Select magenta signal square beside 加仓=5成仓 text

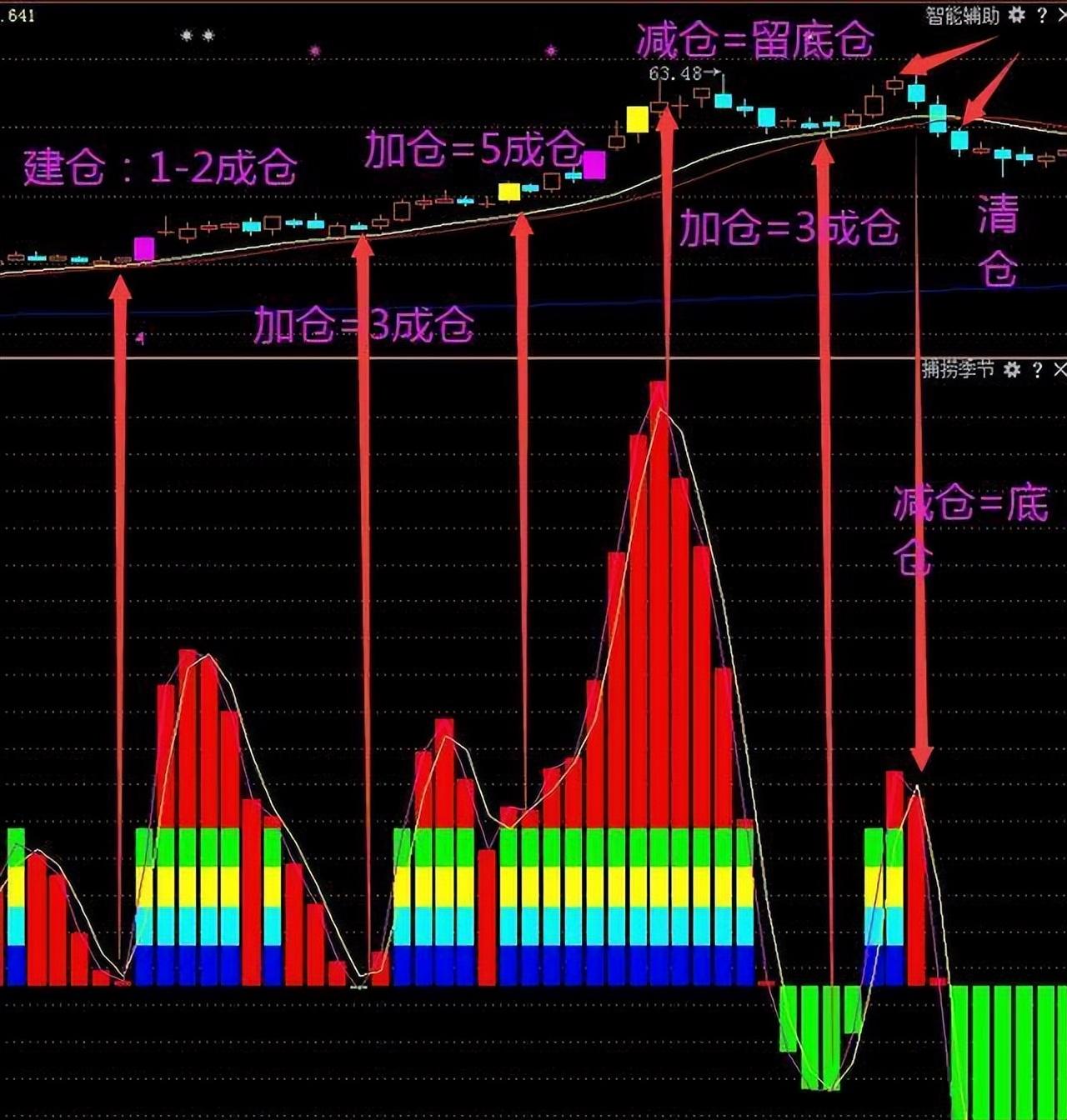(x=594, y=165)
